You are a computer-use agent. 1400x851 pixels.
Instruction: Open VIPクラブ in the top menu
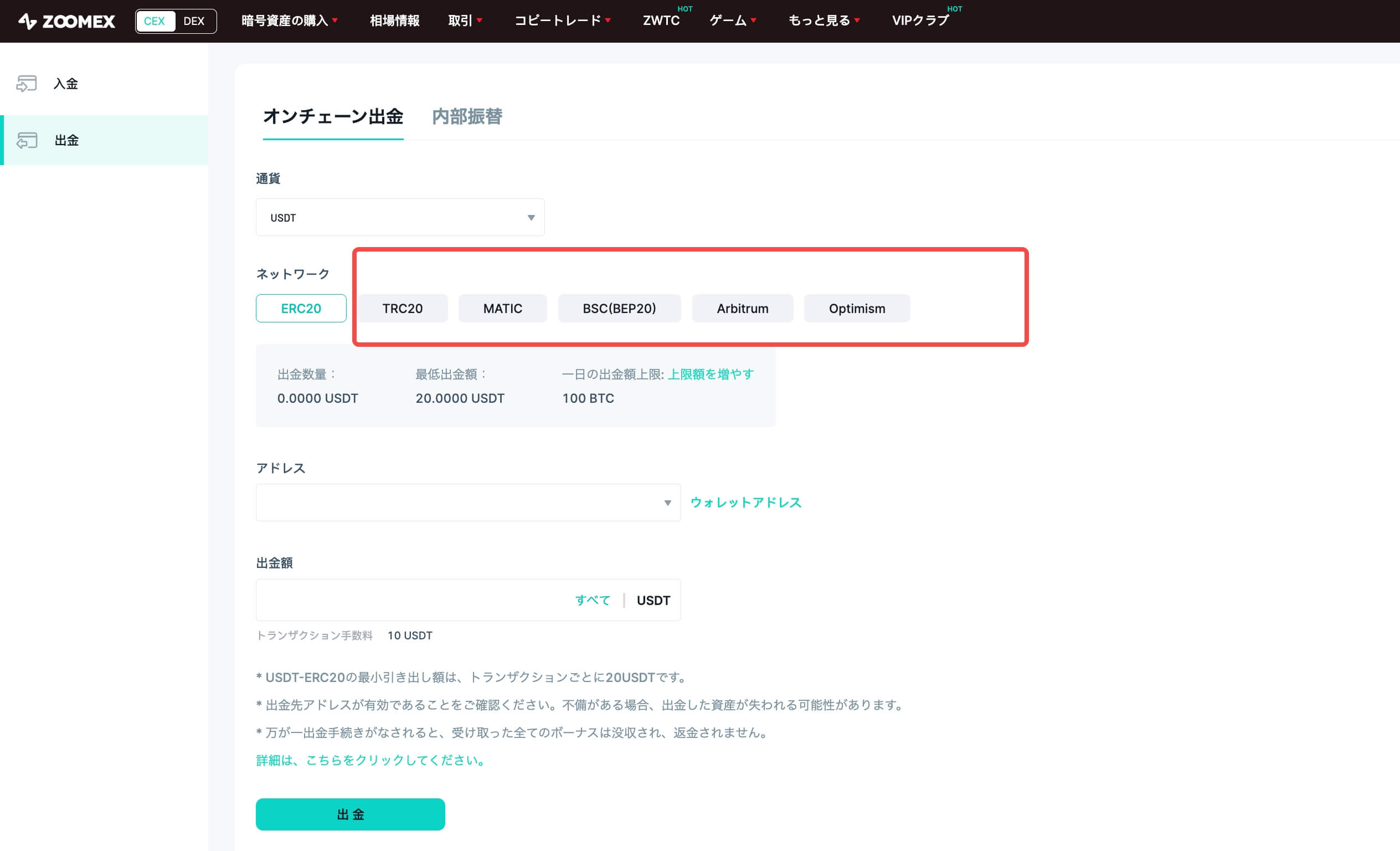tap(920, 20)
